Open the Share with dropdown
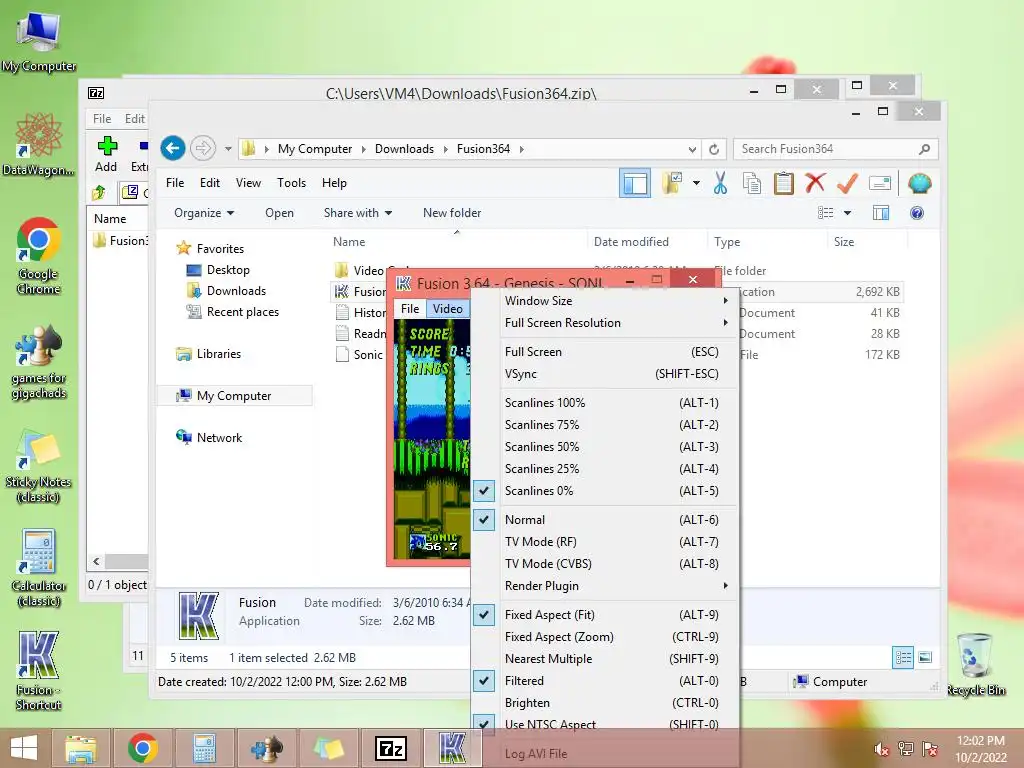Image resolution: width=1024 pixels, height=768 pixels. 358,213
